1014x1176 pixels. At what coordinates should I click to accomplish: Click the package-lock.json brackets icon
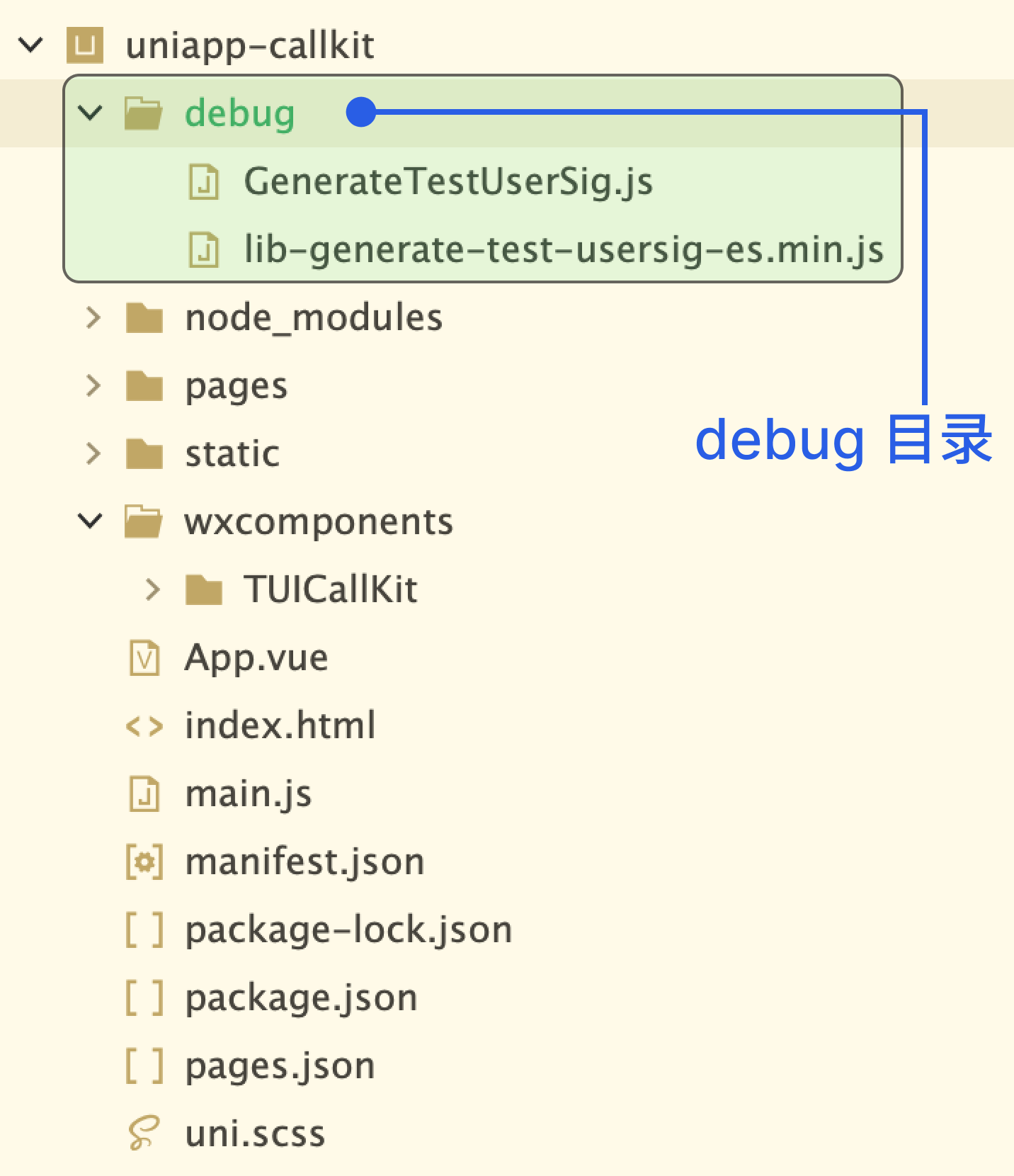coord(144,930)
